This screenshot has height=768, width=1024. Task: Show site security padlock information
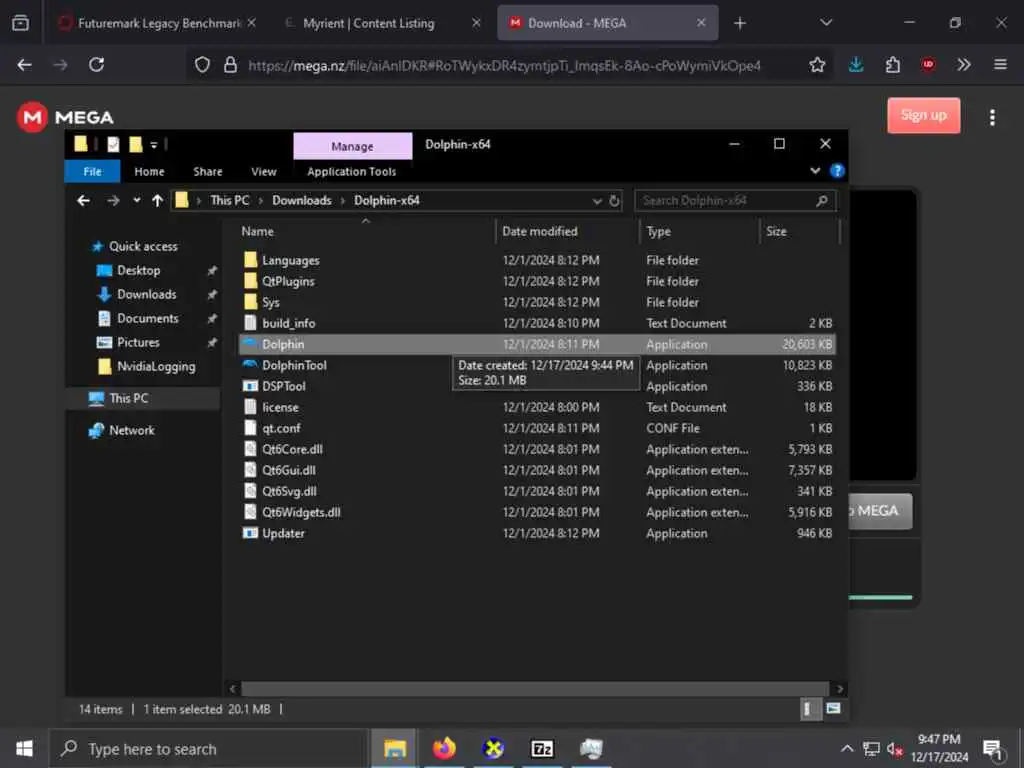230,65
